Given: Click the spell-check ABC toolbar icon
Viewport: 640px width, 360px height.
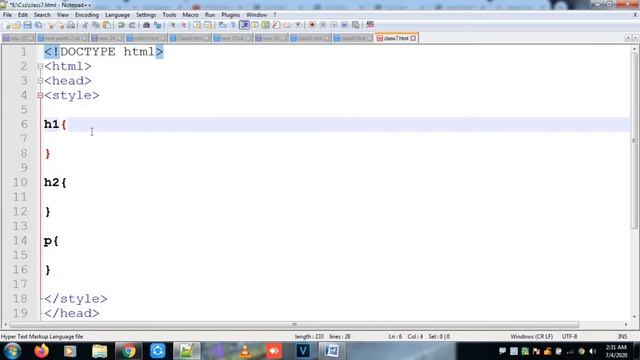Looking at the screenshot, I should 370,25.
